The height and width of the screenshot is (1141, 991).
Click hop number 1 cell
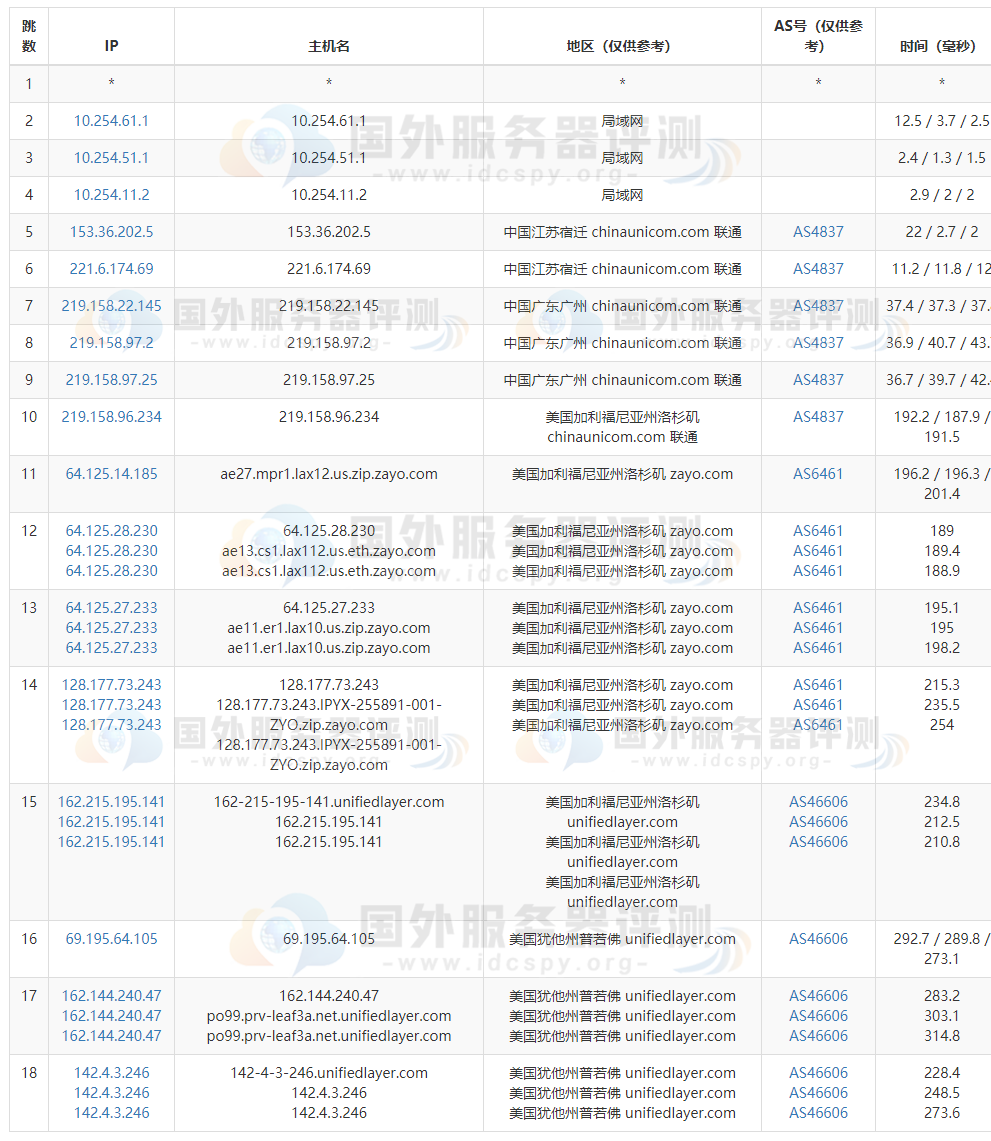[x=29, y=84]
